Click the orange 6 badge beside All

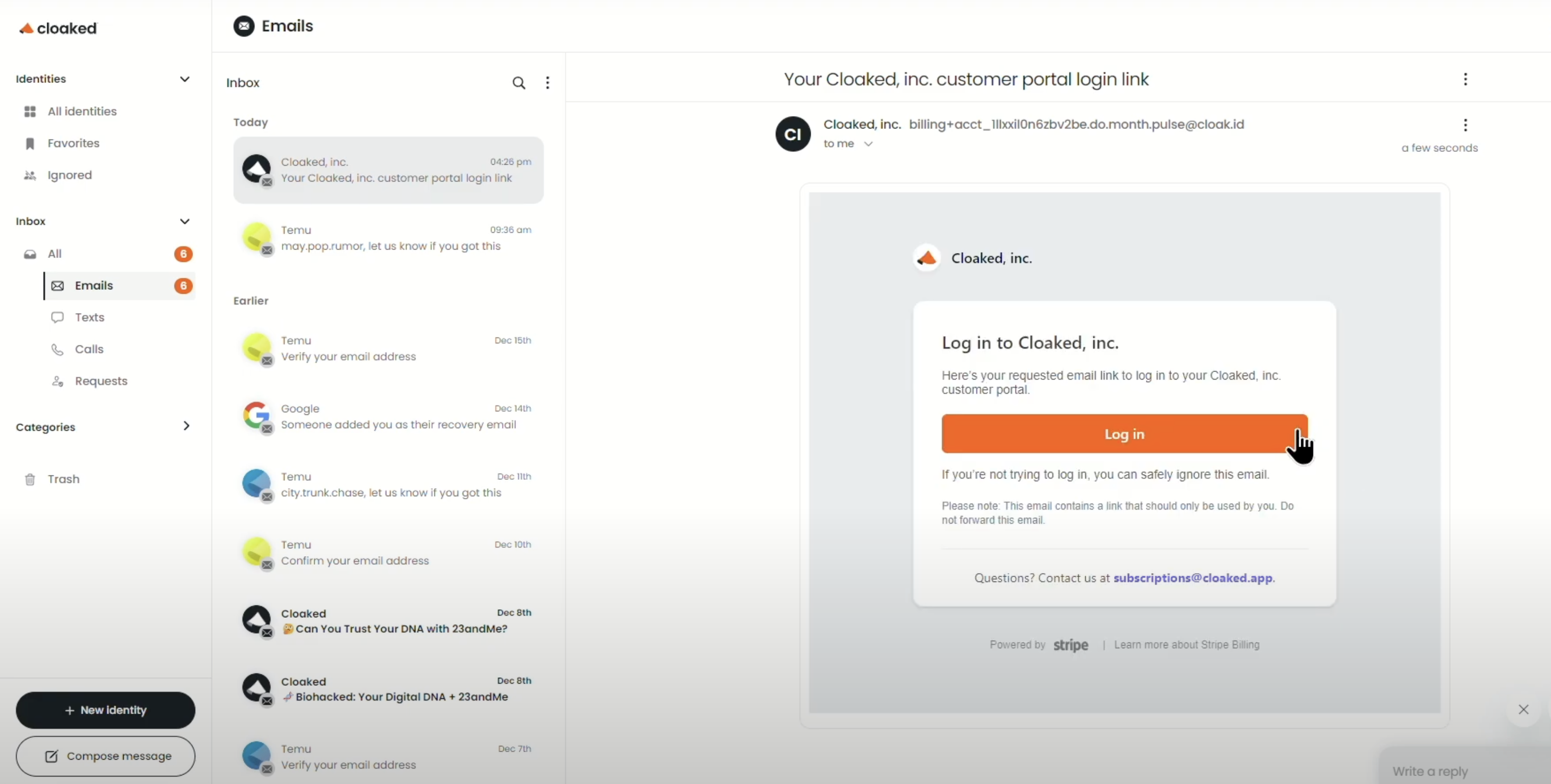(184, 254)
